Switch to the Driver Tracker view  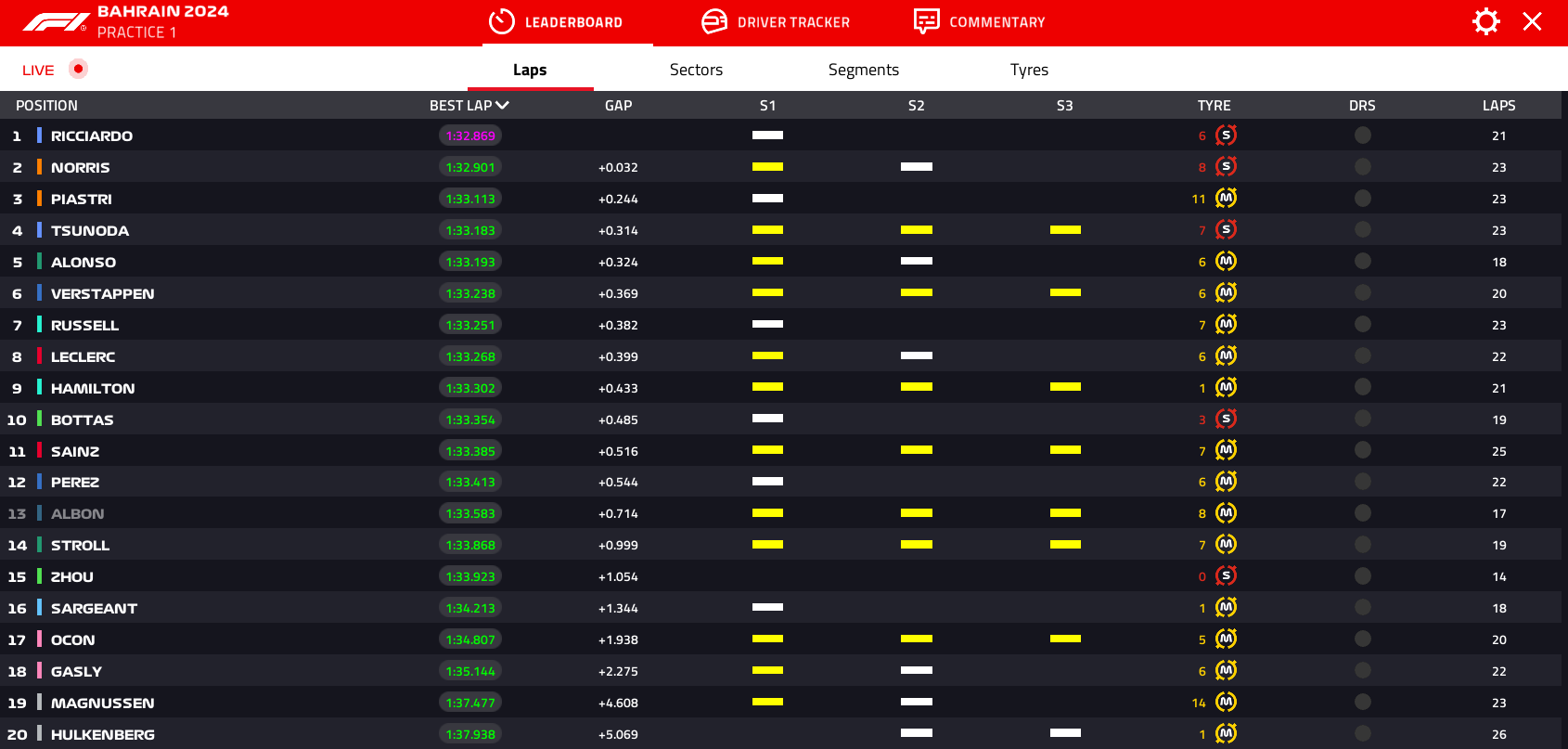(x=776, y=22)
